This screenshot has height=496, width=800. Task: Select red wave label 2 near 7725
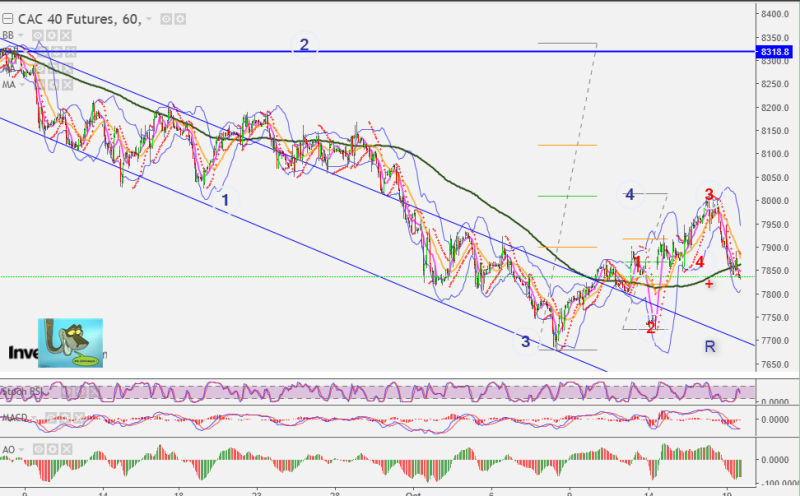coord(650,329)
